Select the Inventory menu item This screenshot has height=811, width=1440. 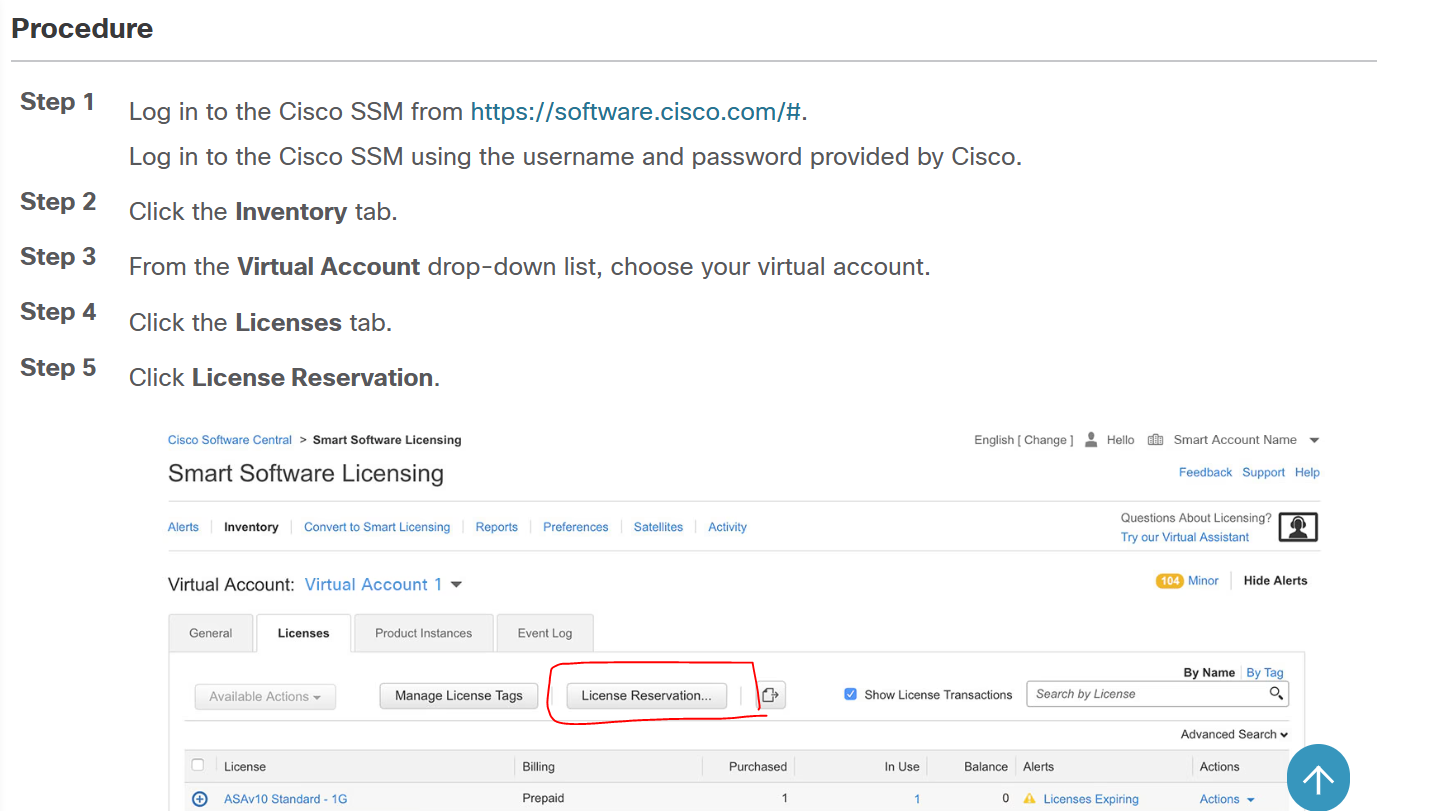(251, 527)
